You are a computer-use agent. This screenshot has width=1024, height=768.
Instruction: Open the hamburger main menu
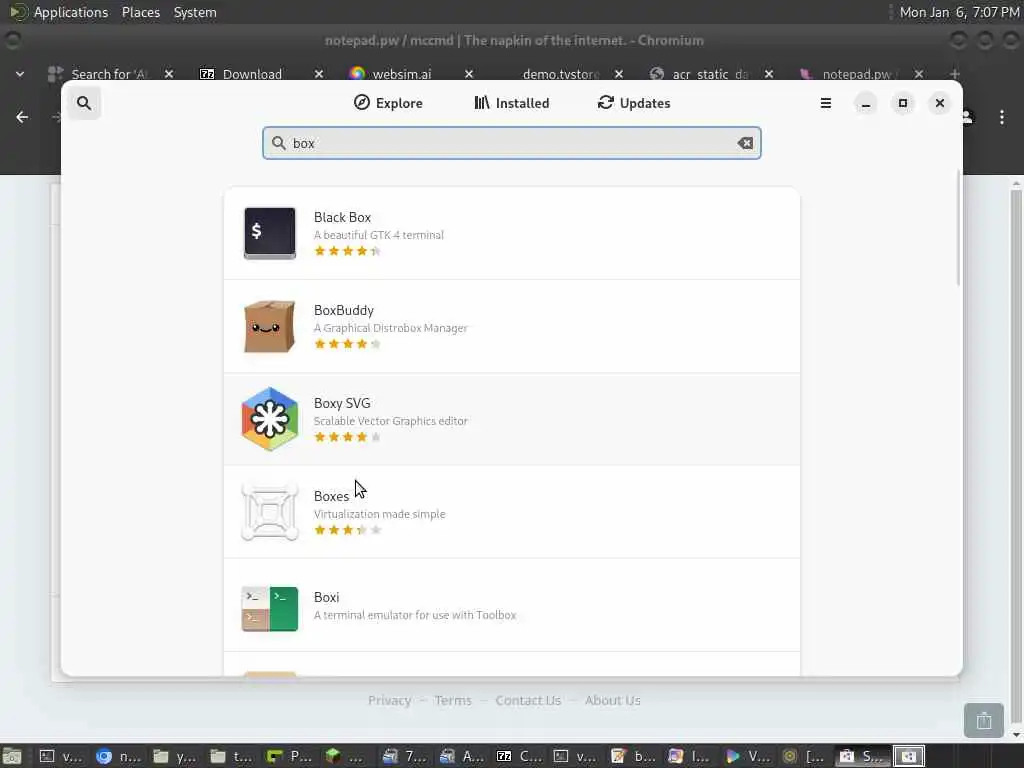pyautogui.click(x=825, y=103)
